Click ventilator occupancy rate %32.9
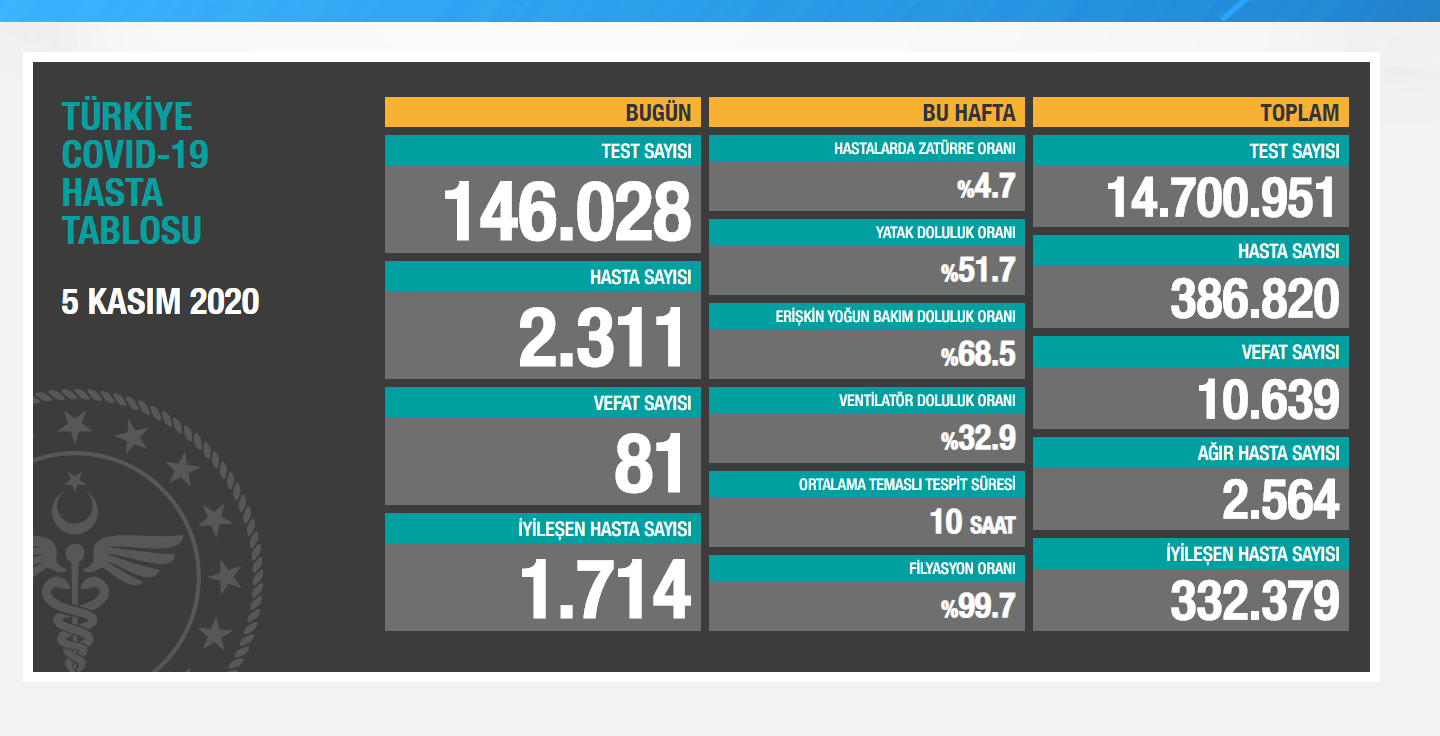 (978, 439)
